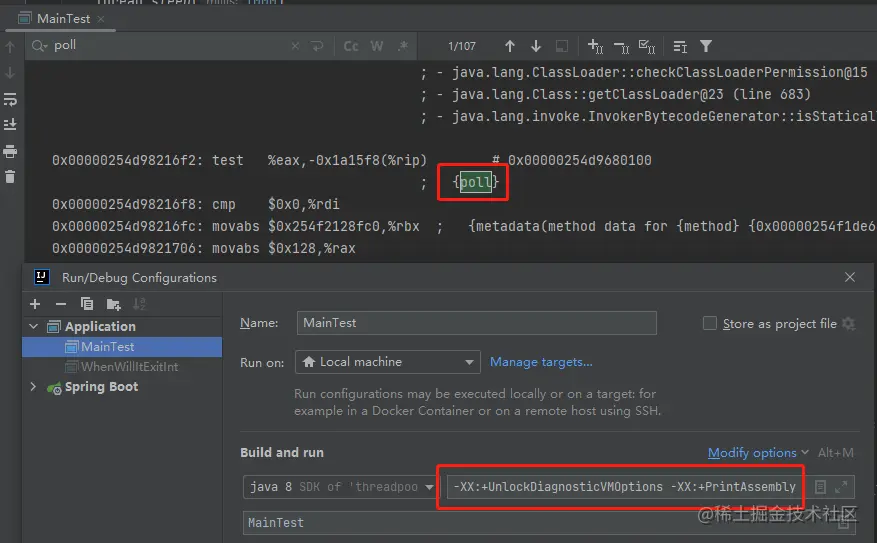Click scroll to end of console
877x543 pixels.
[x=10, y=124]
